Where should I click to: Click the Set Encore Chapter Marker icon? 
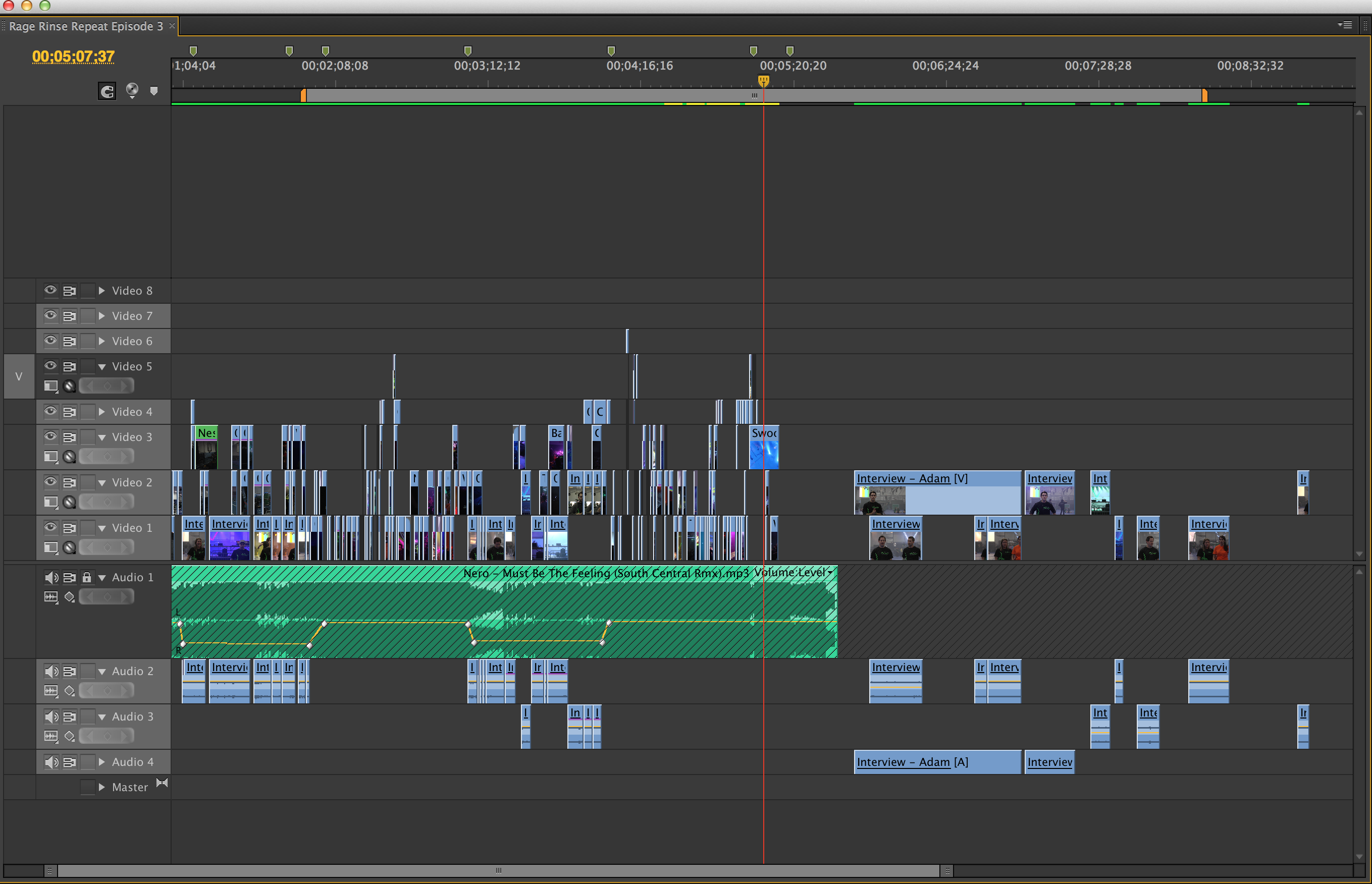coord(133,90)
